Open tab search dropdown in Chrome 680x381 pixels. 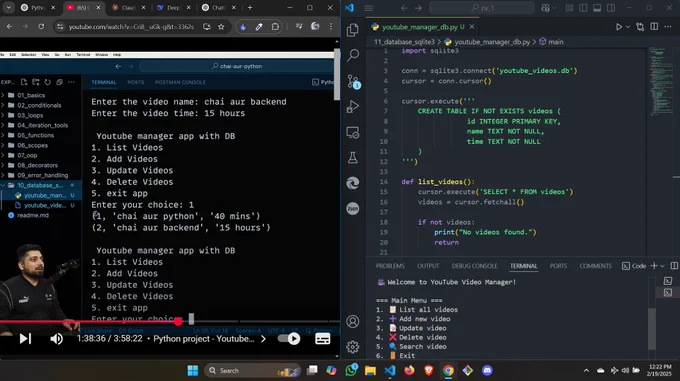[9, 7]
